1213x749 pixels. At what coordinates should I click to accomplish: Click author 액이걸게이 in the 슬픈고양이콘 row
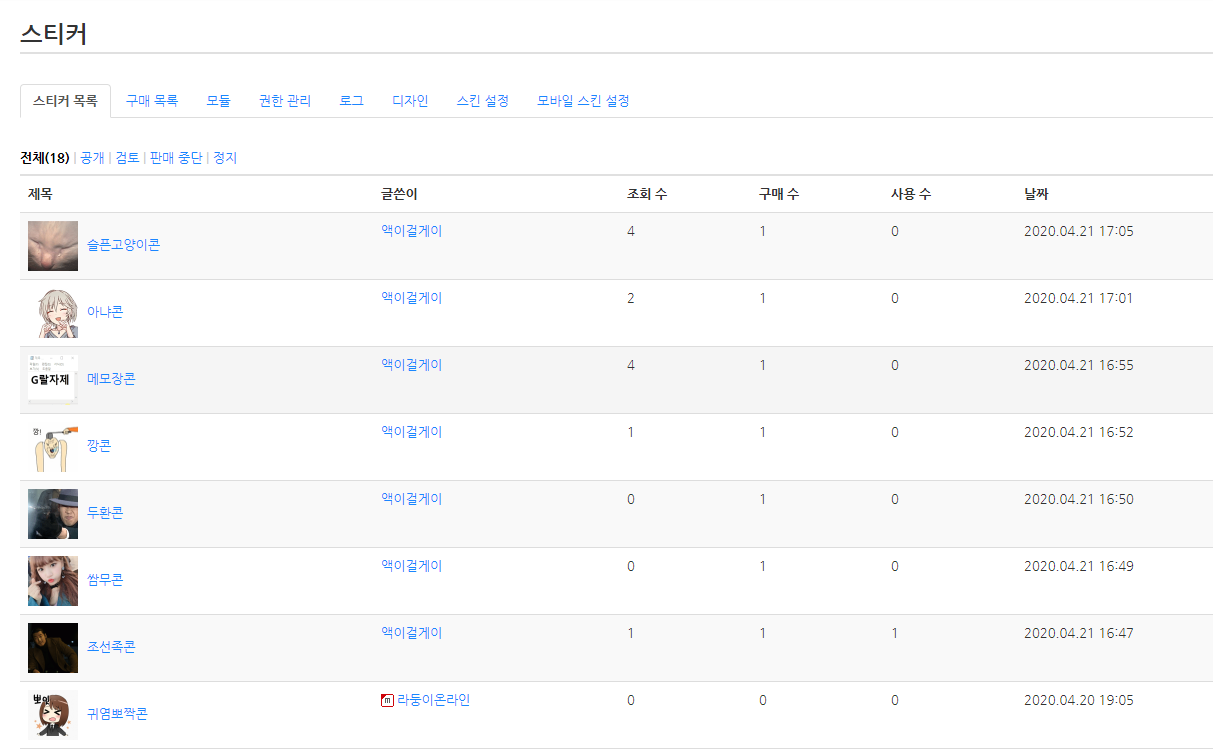coord(411,231)
